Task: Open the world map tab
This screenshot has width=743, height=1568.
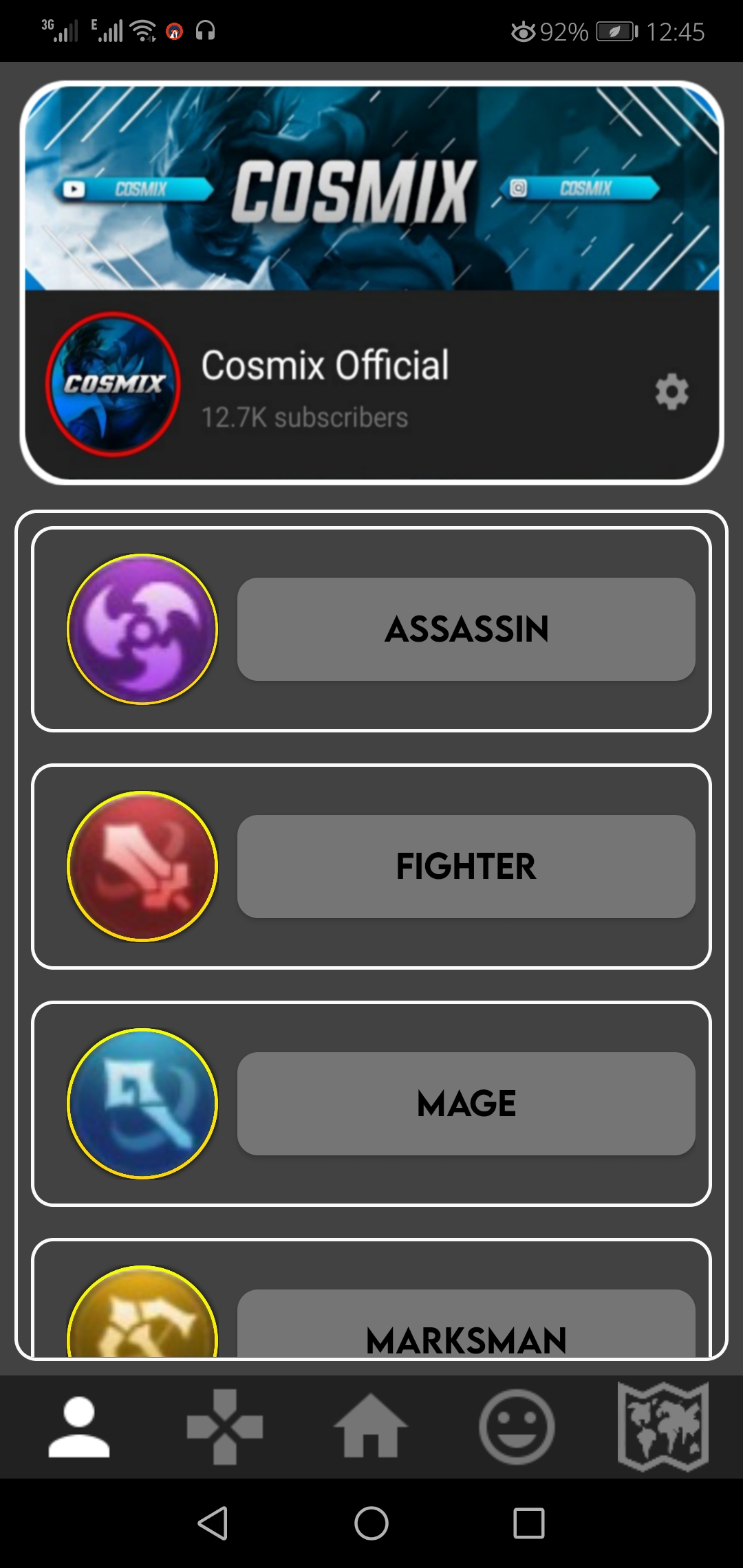Action: click(663, 1427)
